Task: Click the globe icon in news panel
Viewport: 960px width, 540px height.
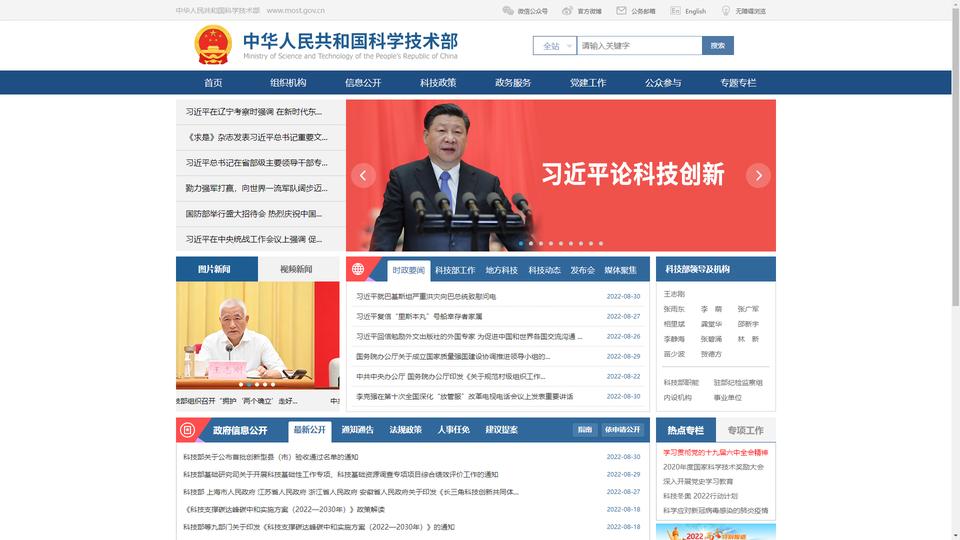Action: 358,269
